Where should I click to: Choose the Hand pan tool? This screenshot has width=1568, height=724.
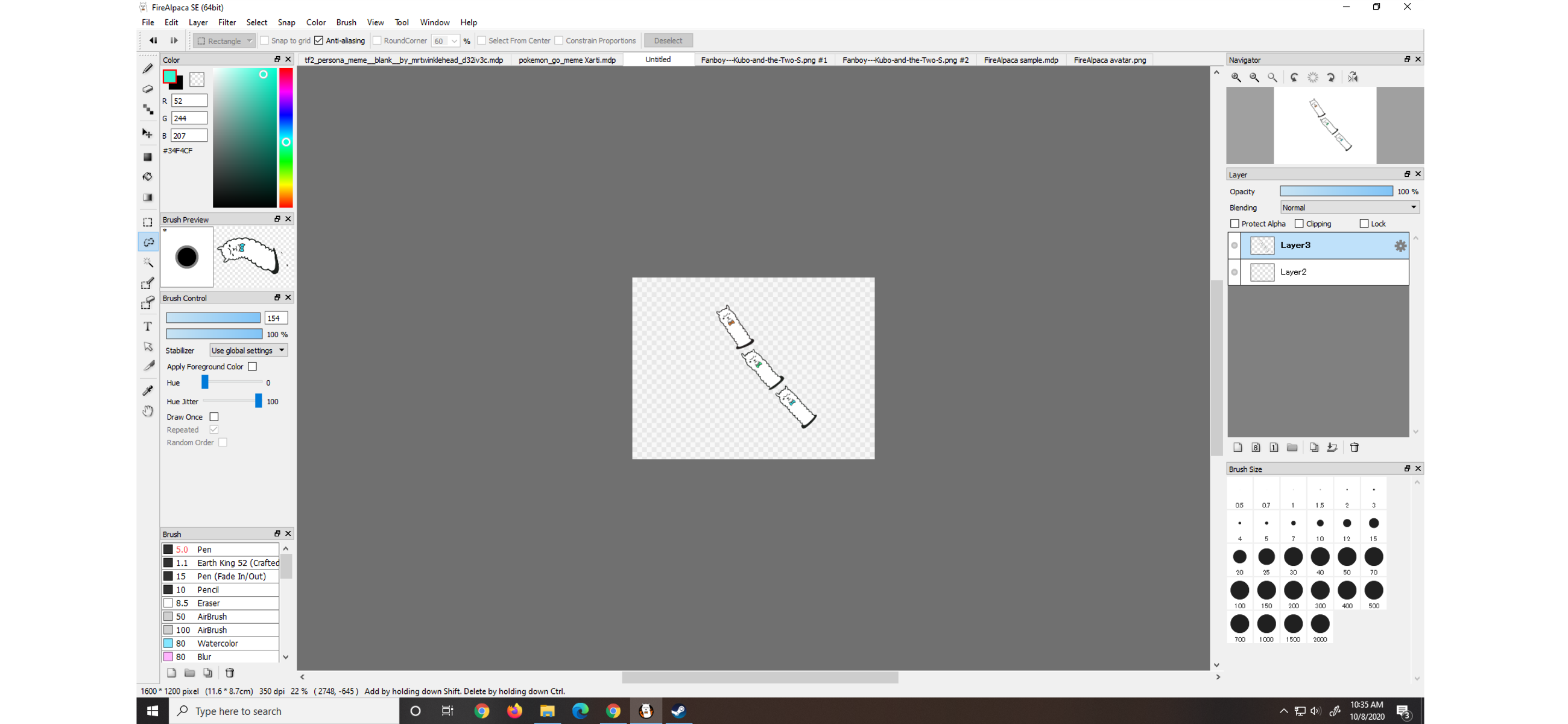click(147, 411)
